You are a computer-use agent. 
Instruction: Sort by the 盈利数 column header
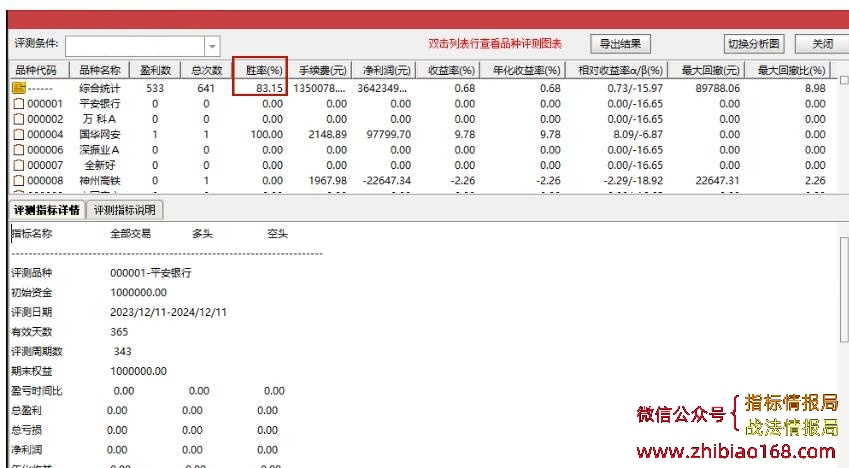pos(155,70)
